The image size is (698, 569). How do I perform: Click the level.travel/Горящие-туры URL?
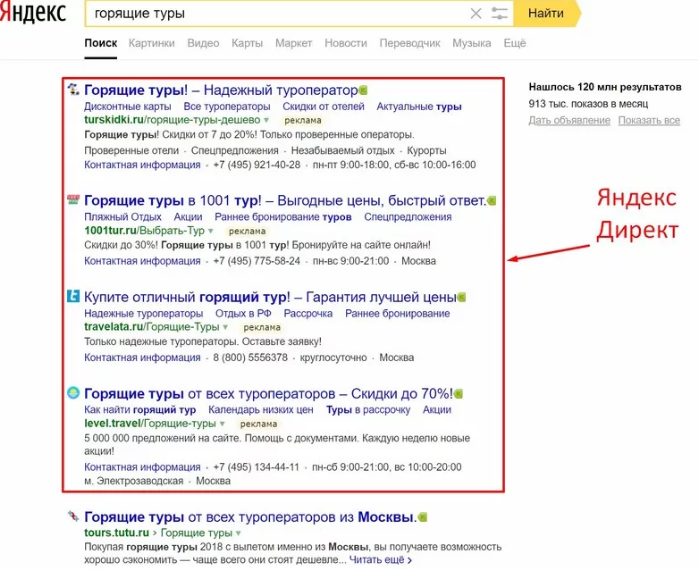[150, 423]
